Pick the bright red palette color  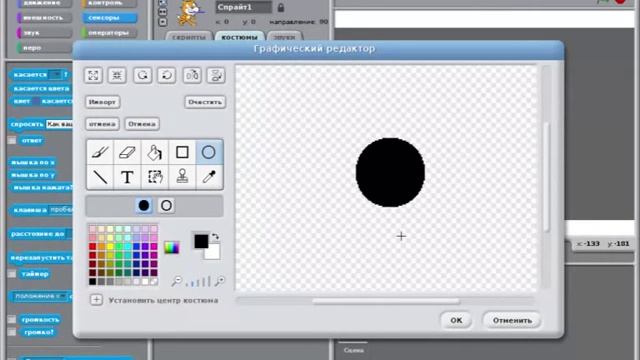[x=93, y=247]
